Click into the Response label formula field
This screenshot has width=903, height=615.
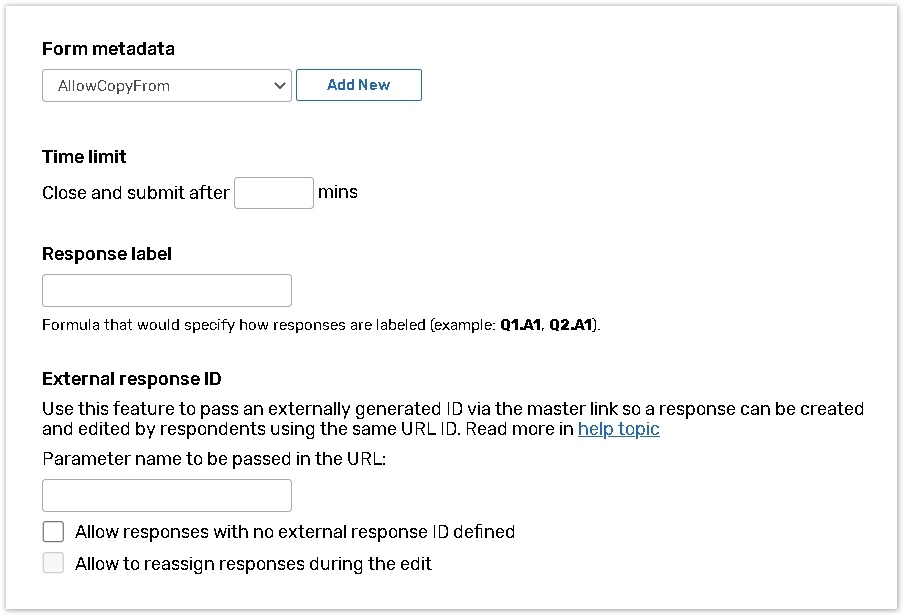point(167,290)
